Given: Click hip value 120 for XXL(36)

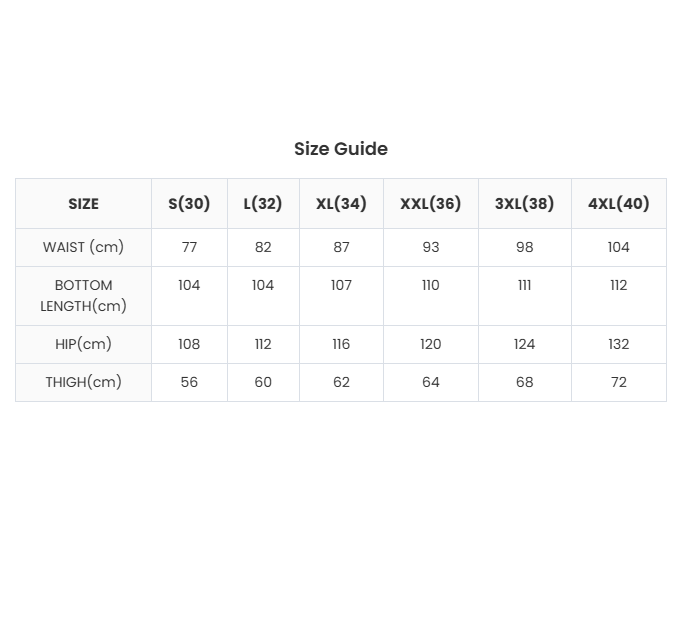Looking at the screenshot, I should pyautogui.click(x=430, y=344).
